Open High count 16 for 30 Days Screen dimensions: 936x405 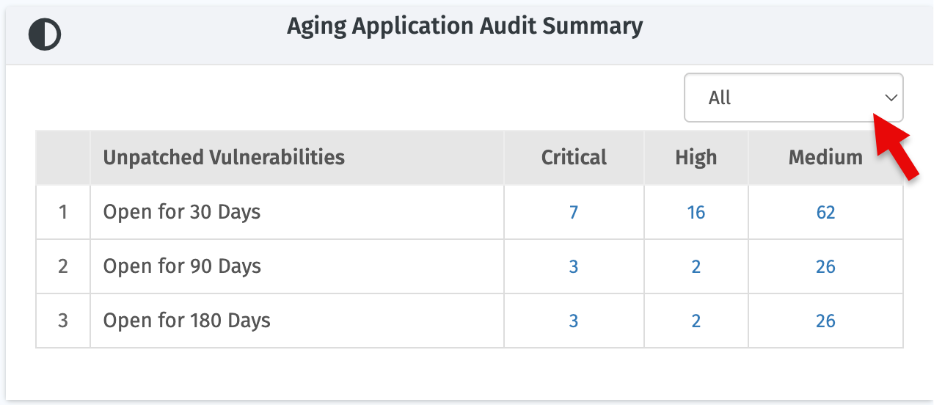pos(696,212)
